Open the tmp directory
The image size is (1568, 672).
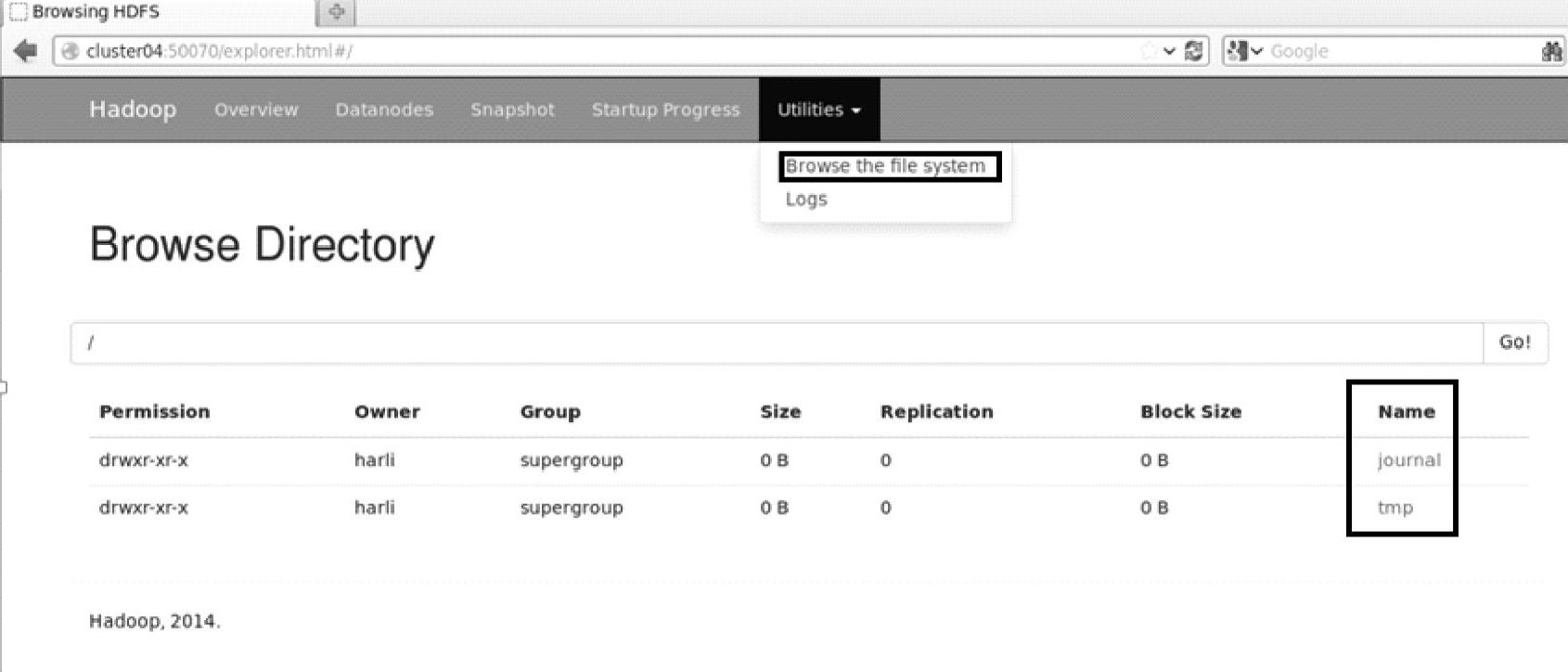coord(1395,508)
